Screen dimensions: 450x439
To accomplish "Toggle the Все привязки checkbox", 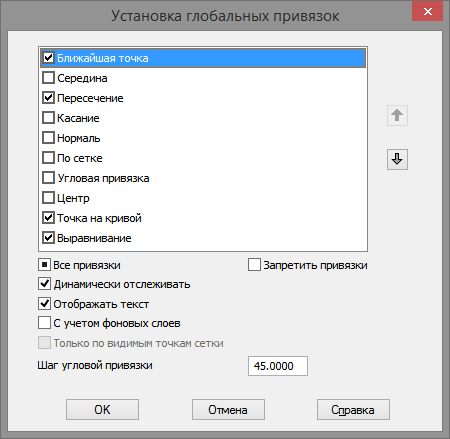I will point(44,265).
